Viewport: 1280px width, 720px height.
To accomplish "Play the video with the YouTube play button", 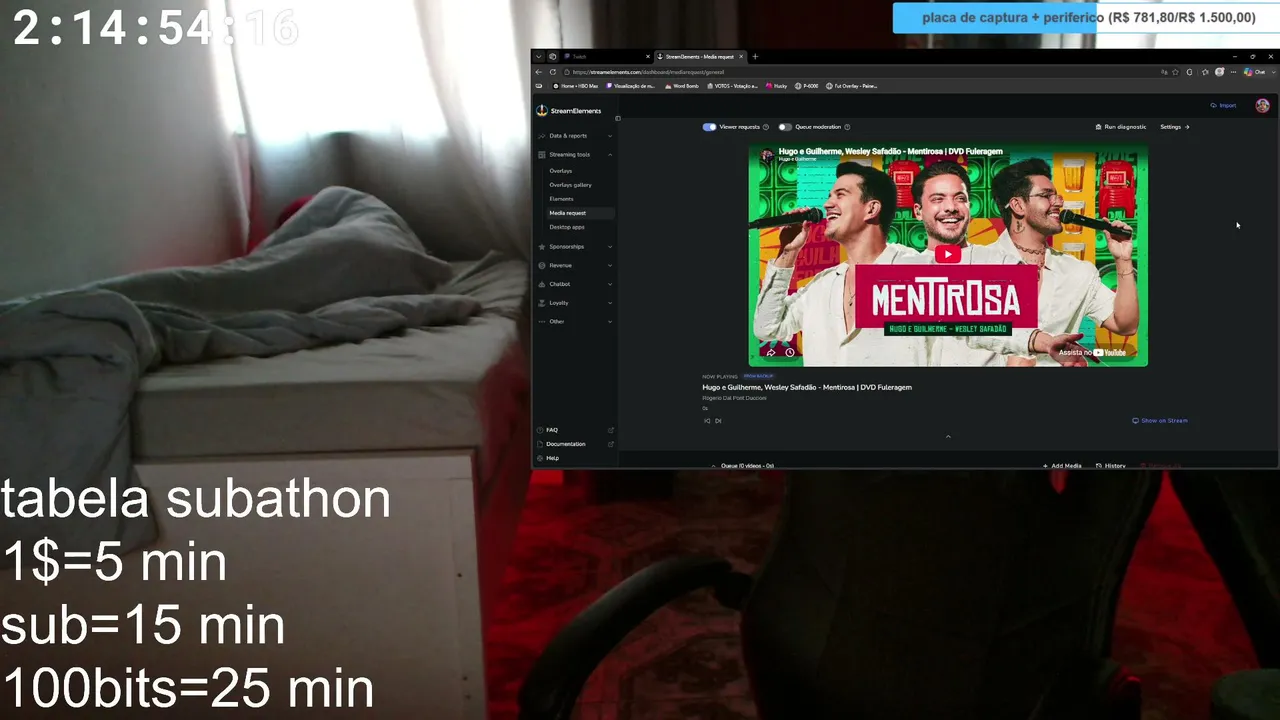I will [948, 254].
